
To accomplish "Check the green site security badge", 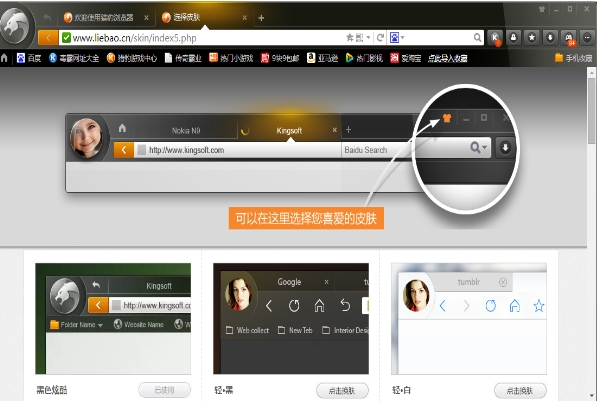I will pyautogui.click(x=66, y=38).
